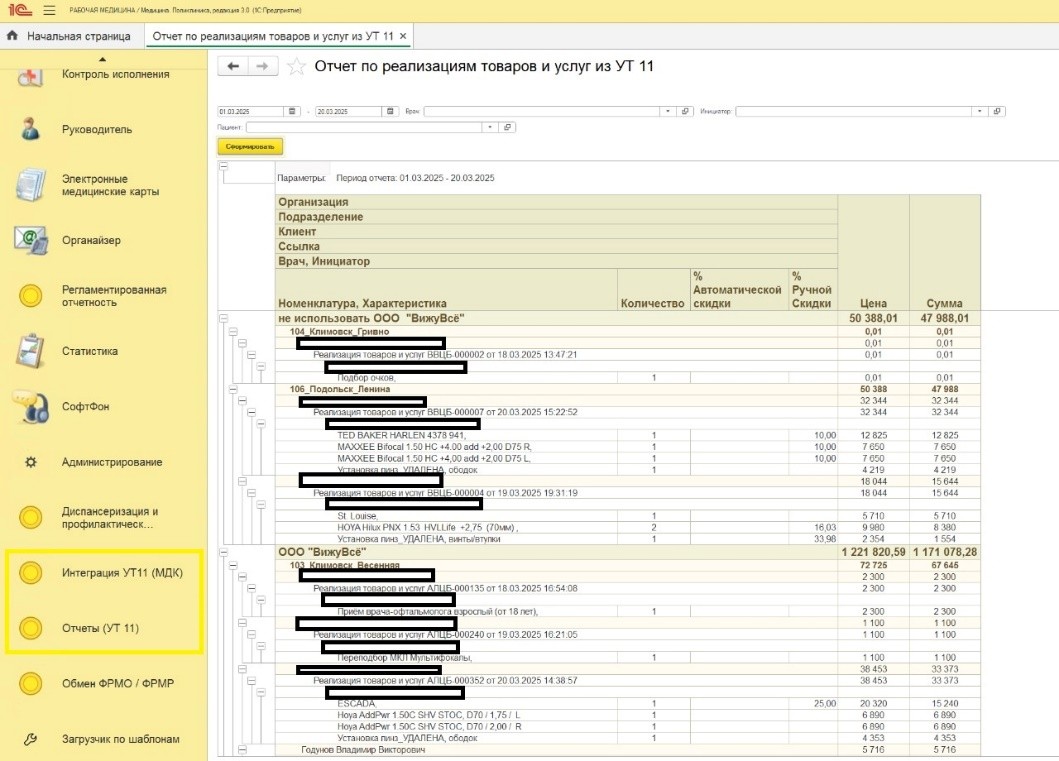Open Отчеты (УТ 11) in sidebar

pyautogui.click(x=100, y=628)
